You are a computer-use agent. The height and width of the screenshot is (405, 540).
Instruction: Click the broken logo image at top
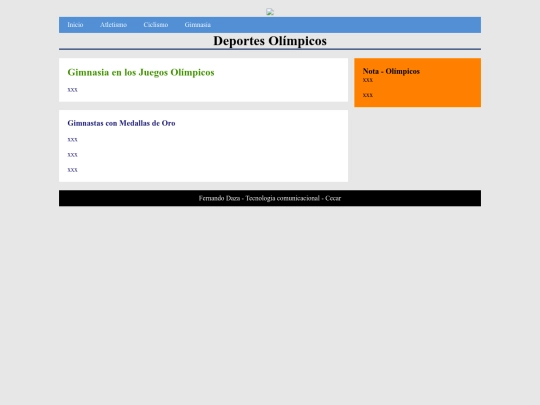pyautogui.click(x=270, y=12)
